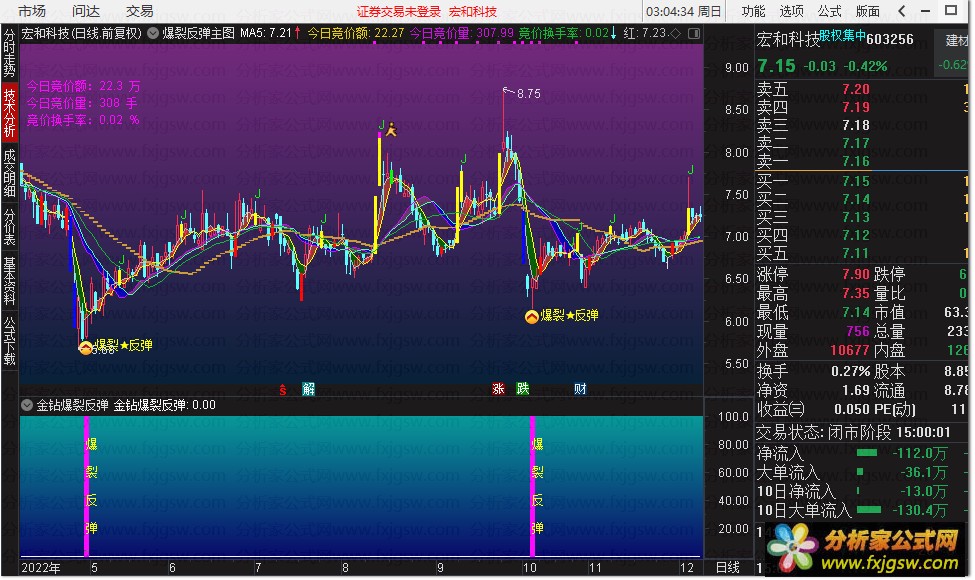975x580 pixels.
Task: Click the magenta signal bar in May
Action: pyautogui.click(x=86, y=486)
